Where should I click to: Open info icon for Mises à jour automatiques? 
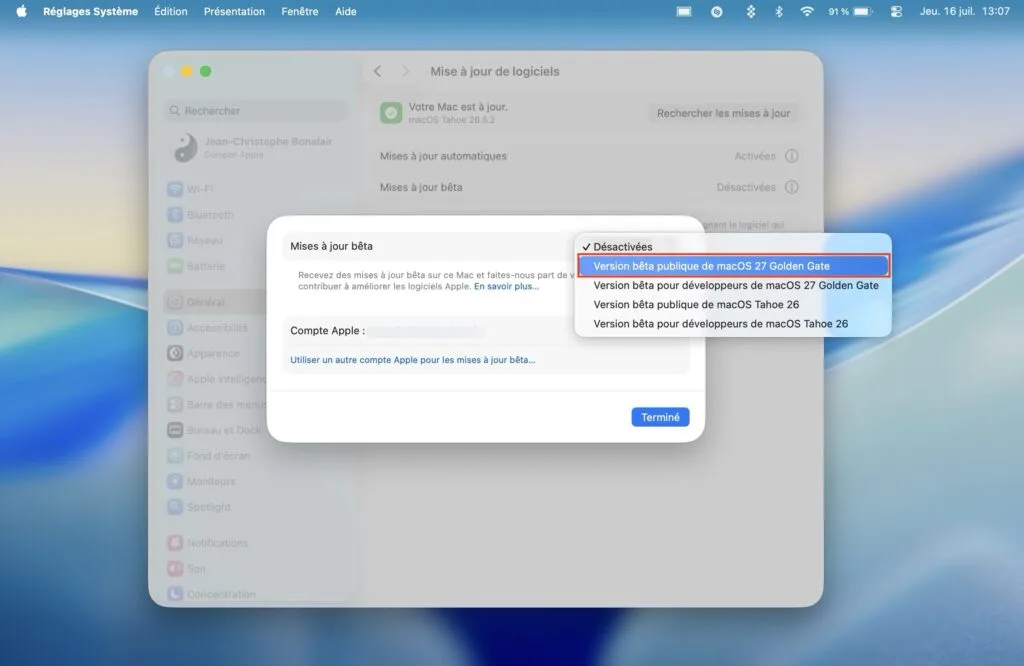pyautogui.click(x=792, y=156)
